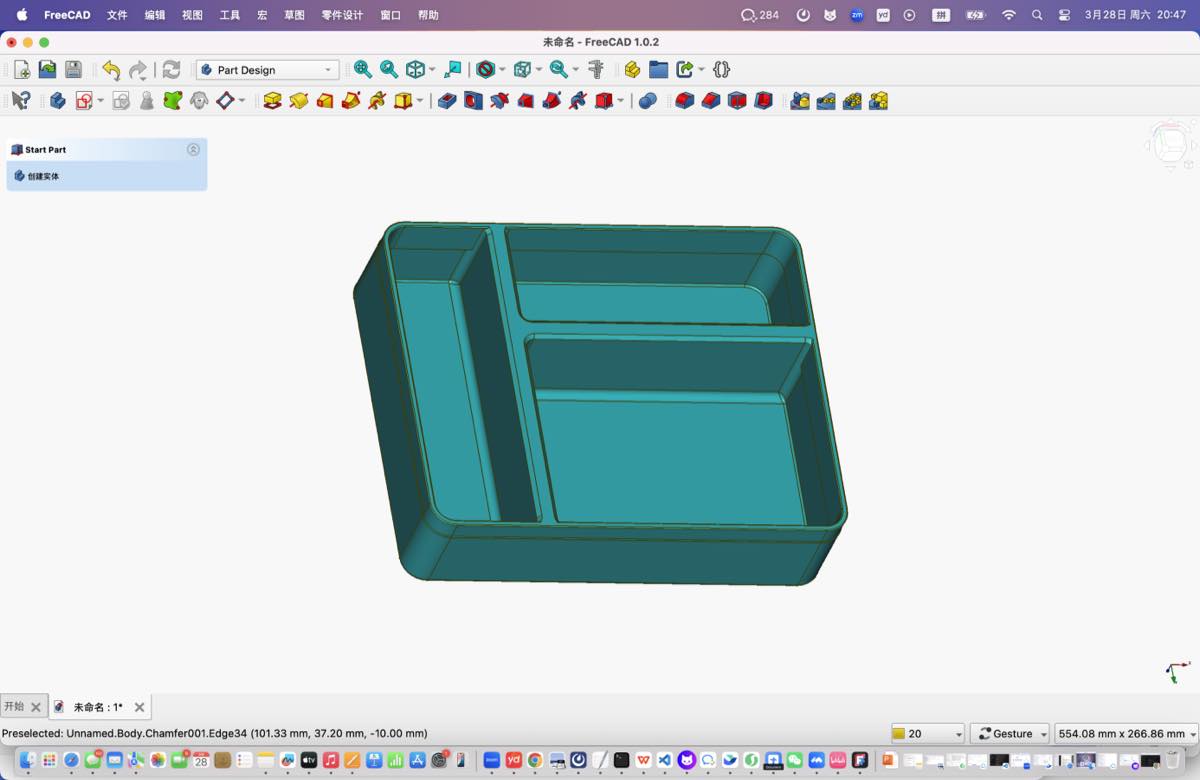Create a new group folder
This screenshot has height=780, width=1200.
tap(658, 70)
